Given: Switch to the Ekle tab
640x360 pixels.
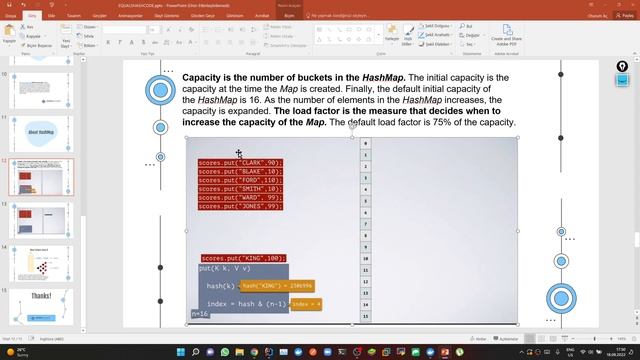Looking at the screenshot, I should coord(51,16).
